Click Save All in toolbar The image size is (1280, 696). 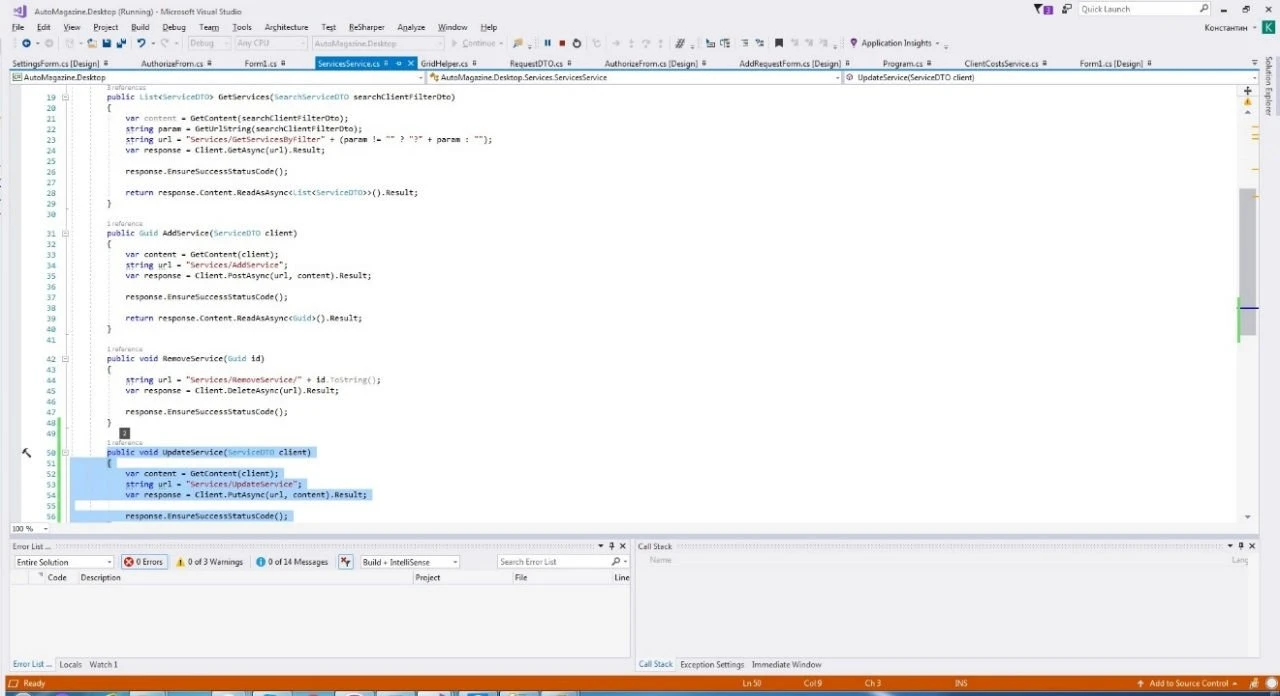(x=121, y=43)
